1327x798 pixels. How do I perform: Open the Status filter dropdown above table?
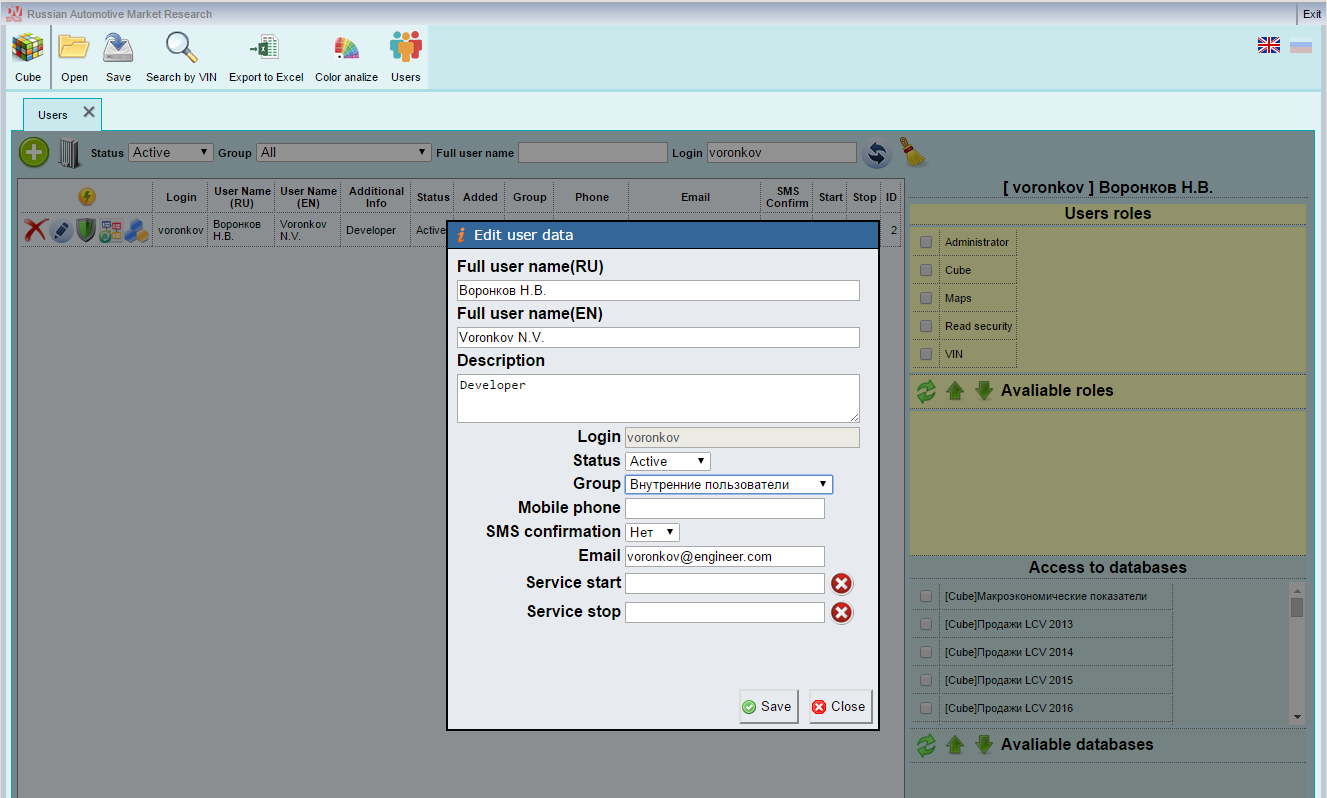[x=171, y=153]
